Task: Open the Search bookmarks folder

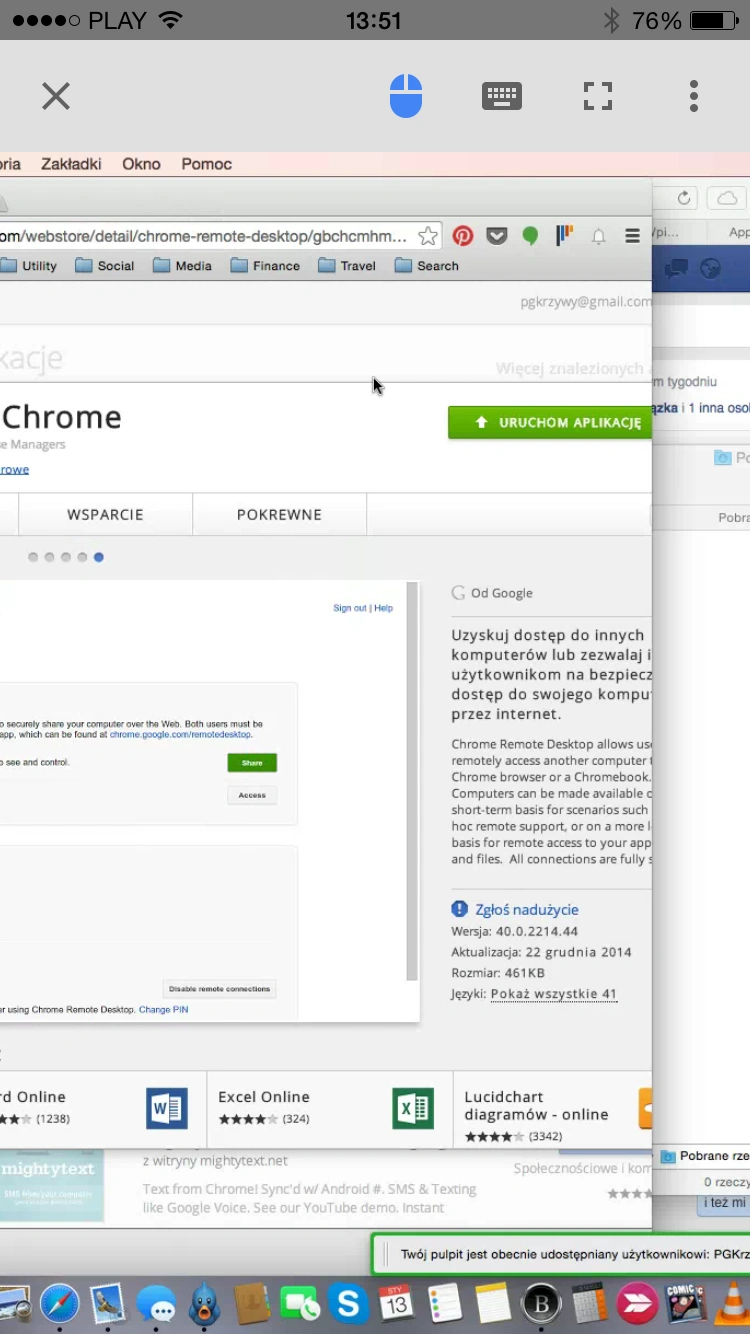Action: pyautogui.click(x=427, y=266)
